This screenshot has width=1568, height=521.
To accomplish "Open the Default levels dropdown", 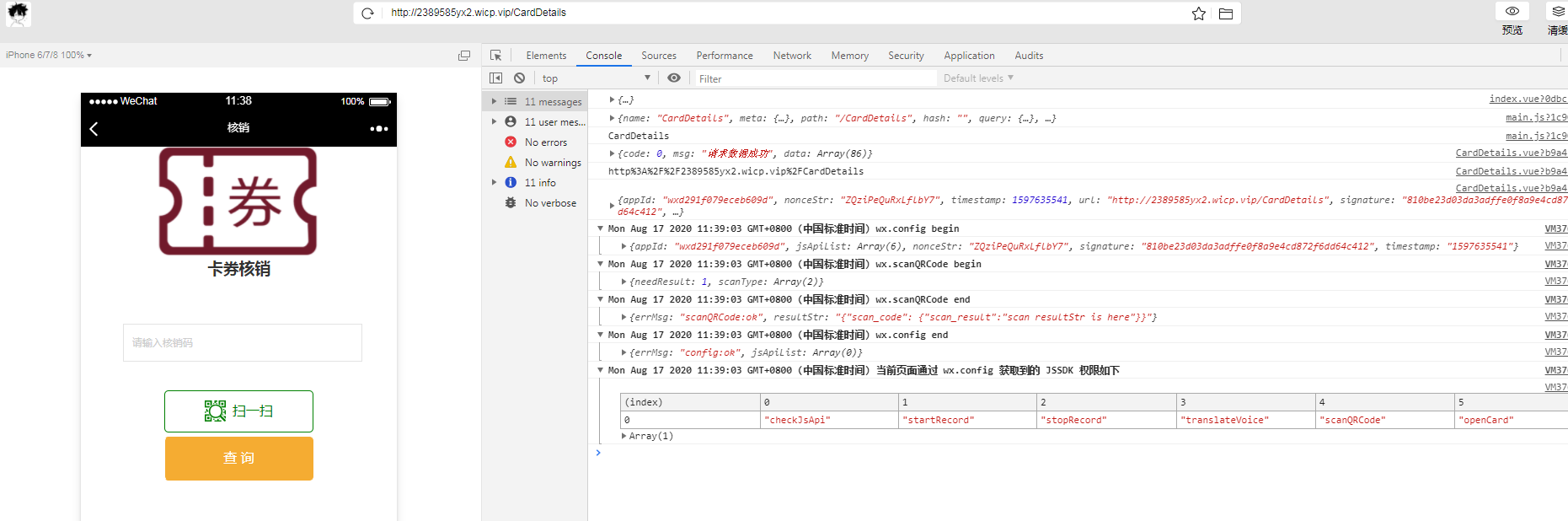I will click(x=978, y=78).
